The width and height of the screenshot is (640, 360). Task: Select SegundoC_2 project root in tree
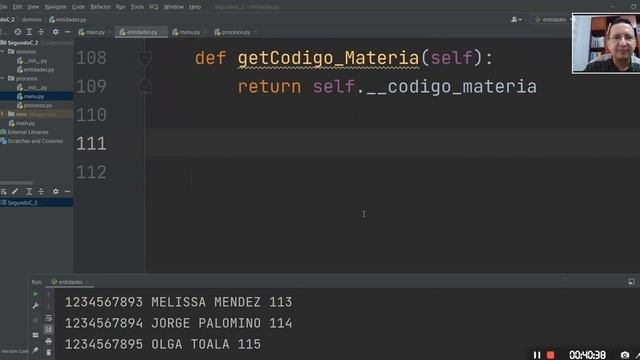[23, 43]
